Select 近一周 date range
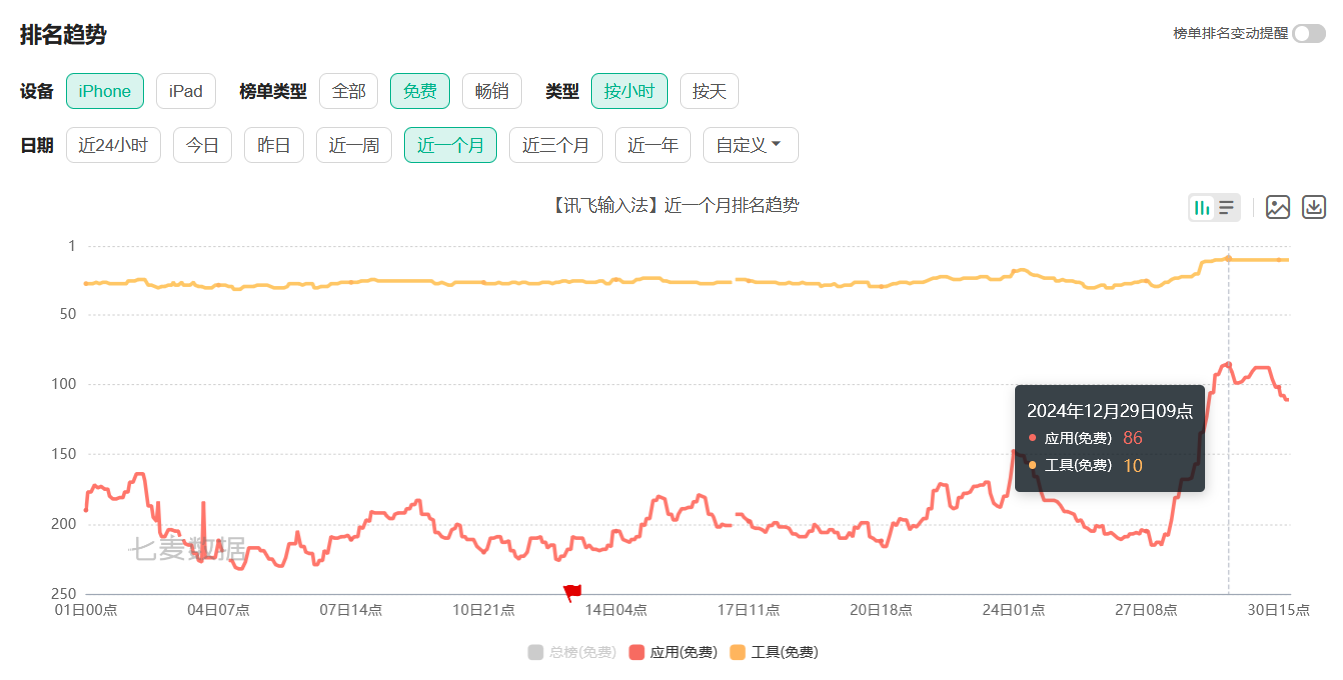 tap(354, 145)
